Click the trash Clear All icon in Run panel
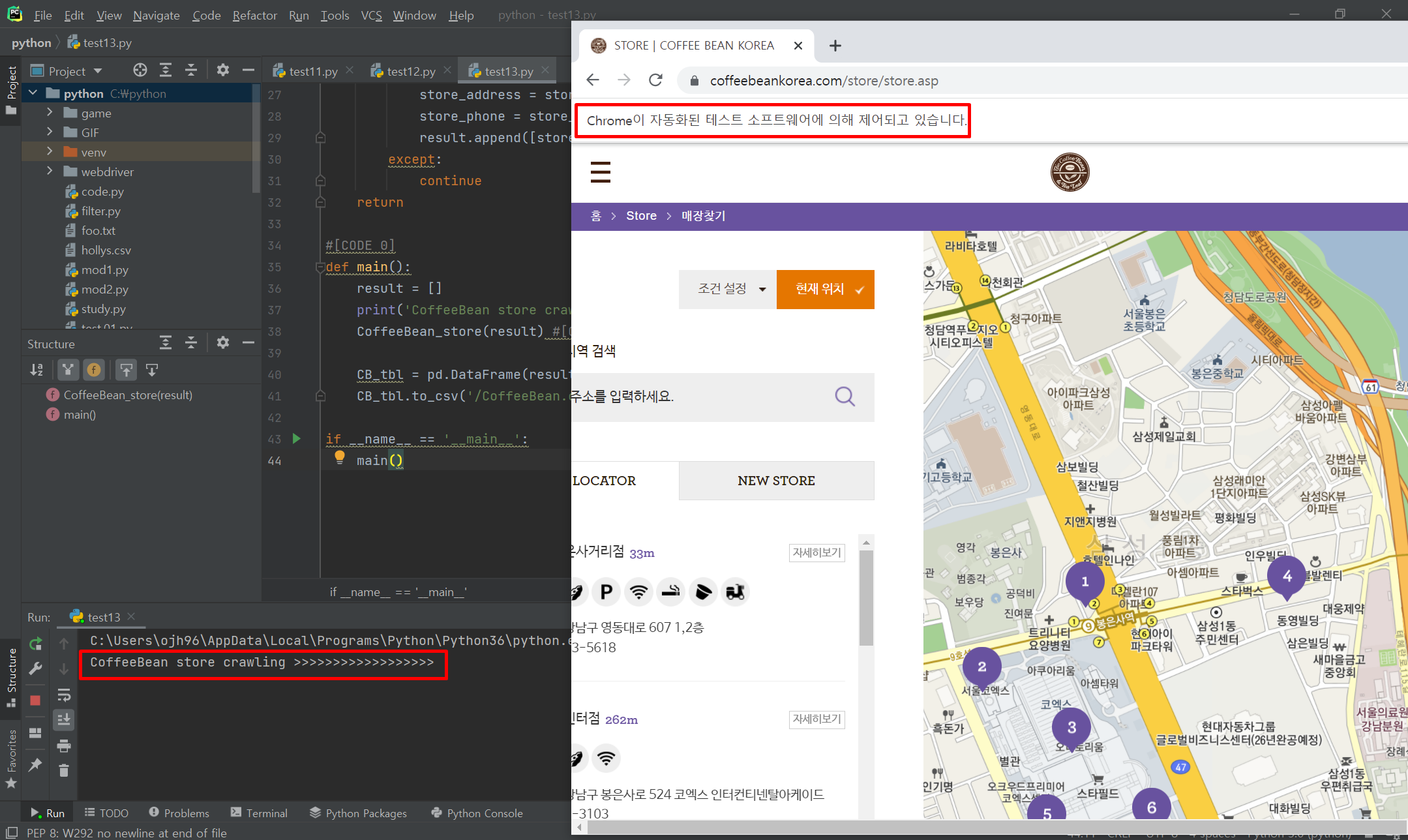Image resolution: width=1408 pixels, height=840 pixels. (x=64, y=771)
